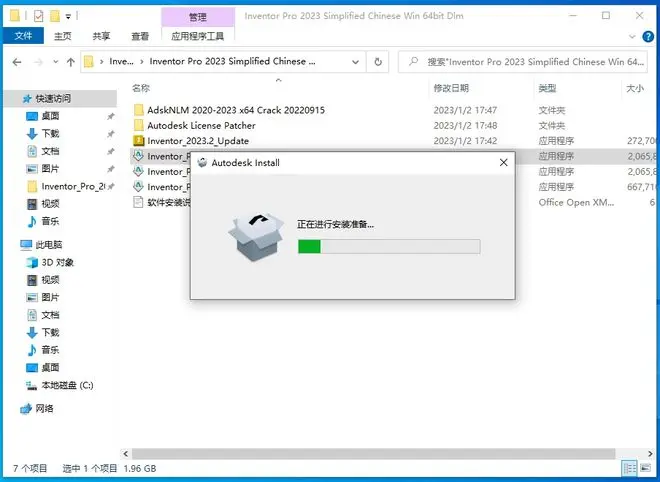660x482 pixels.
Task: Select the Autodesk License Patcher folder
Action: (201, 125)
